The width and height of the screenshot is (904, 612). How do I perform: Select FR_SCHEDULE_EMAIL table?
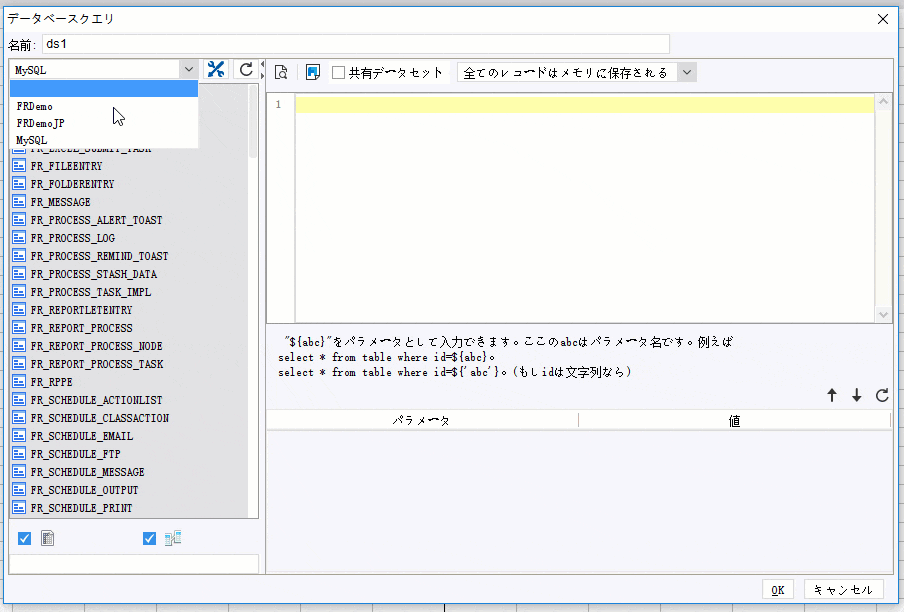pyautogui.click(x=82, y=436)
